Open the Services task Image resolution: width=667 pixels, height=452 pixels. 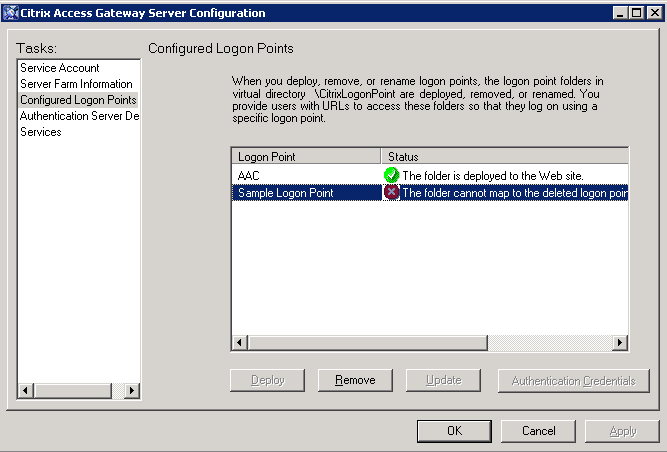[x=41, y=132]
